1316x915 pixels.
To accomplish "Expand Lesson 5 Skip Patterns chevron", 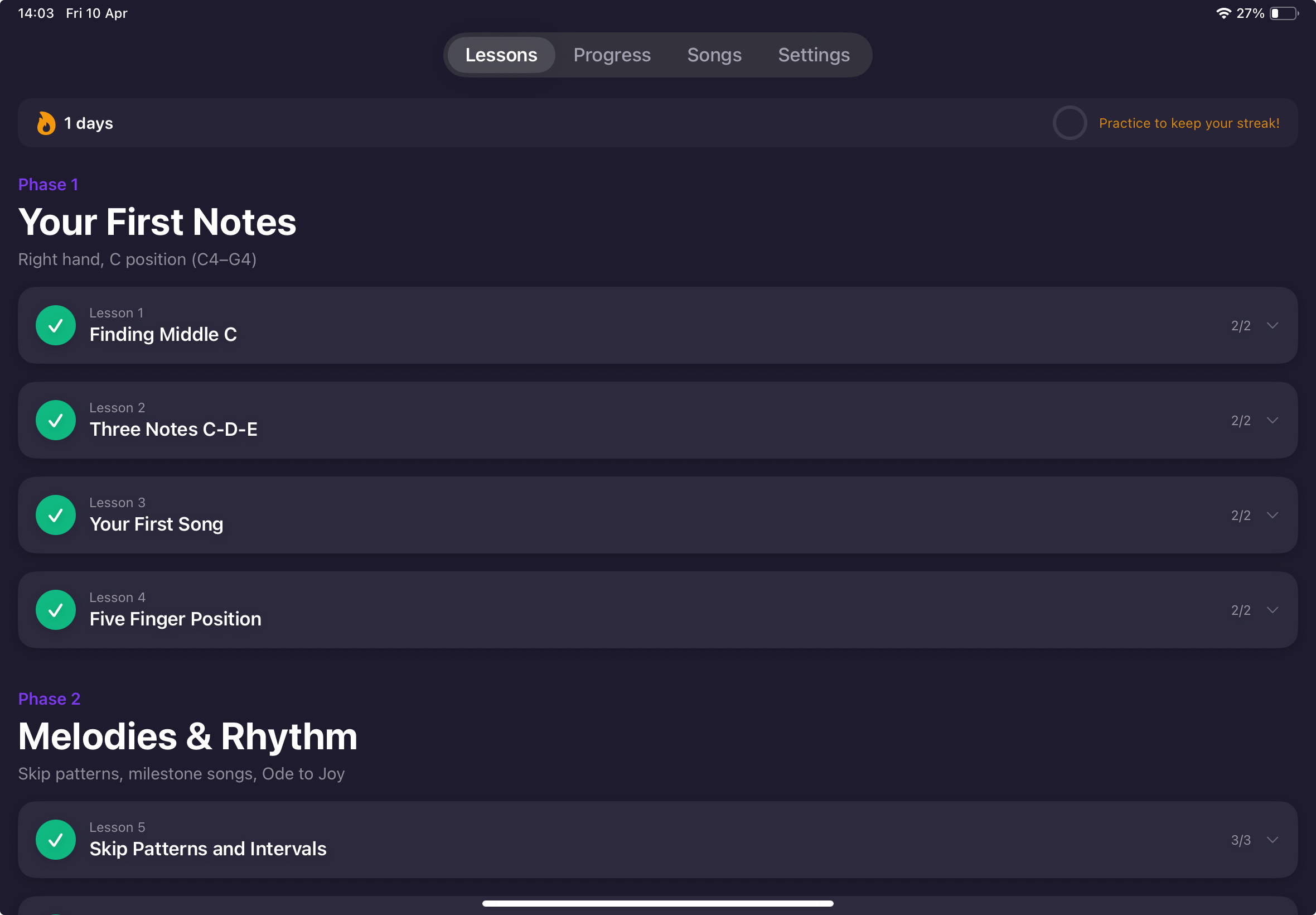I will point(1273,840).
